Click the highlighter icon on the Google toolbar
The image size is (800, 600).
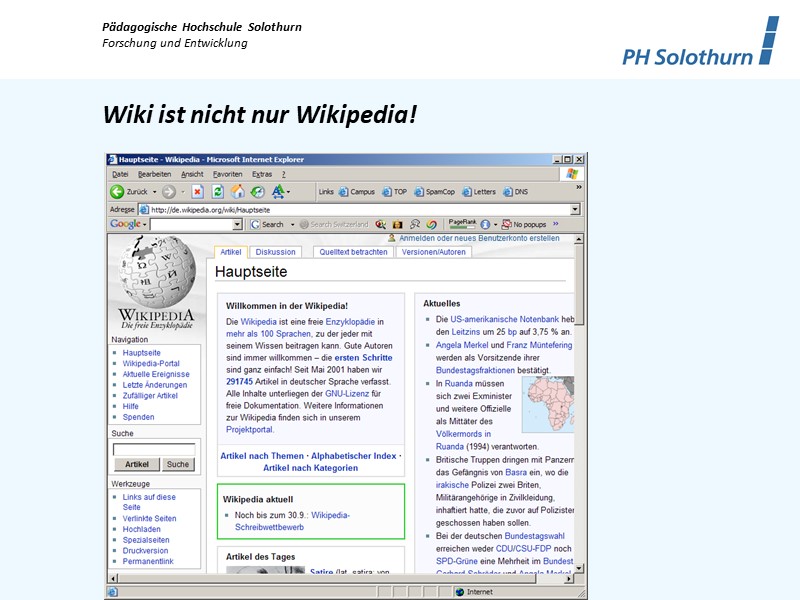430,224
